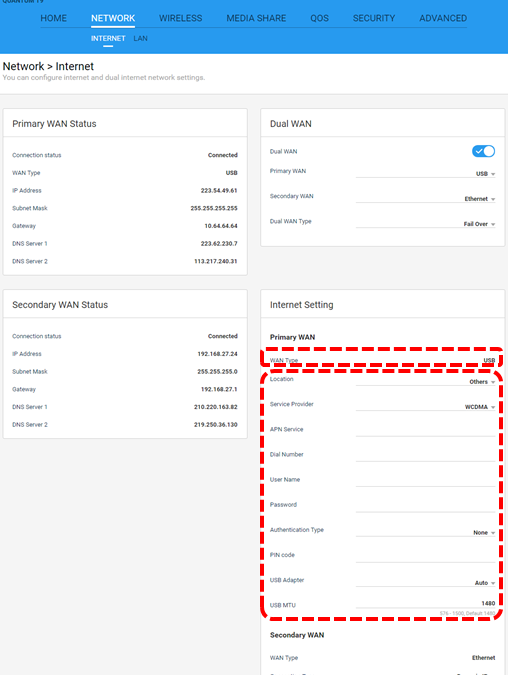
Task: Click the User Name input field
Action: 425,481
